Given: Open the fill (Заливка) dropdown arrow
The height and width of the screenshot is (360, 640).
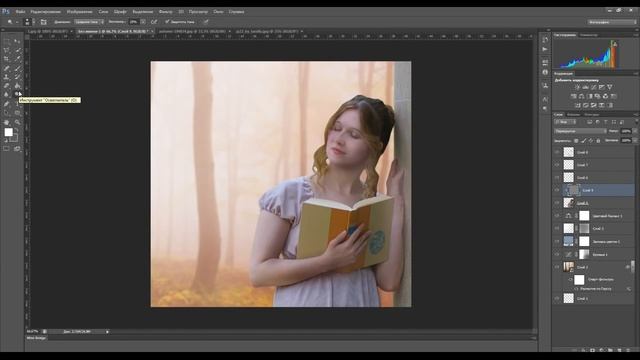Looking at the screenshot, I should 635,140.
